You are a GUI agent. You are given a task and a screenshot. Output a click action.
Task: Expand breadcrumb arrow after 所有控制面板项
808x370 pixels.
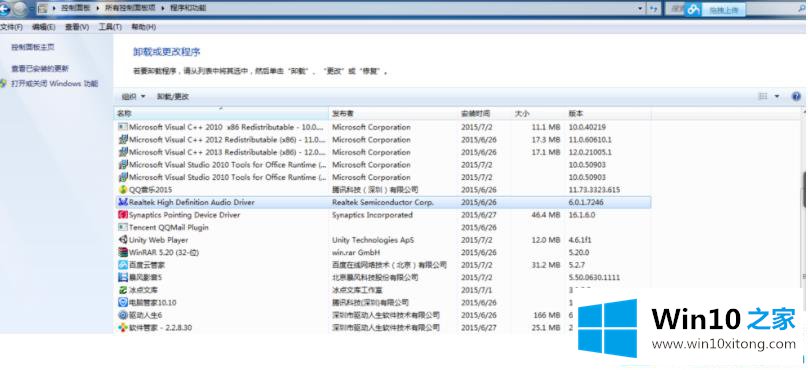point(163,8)
